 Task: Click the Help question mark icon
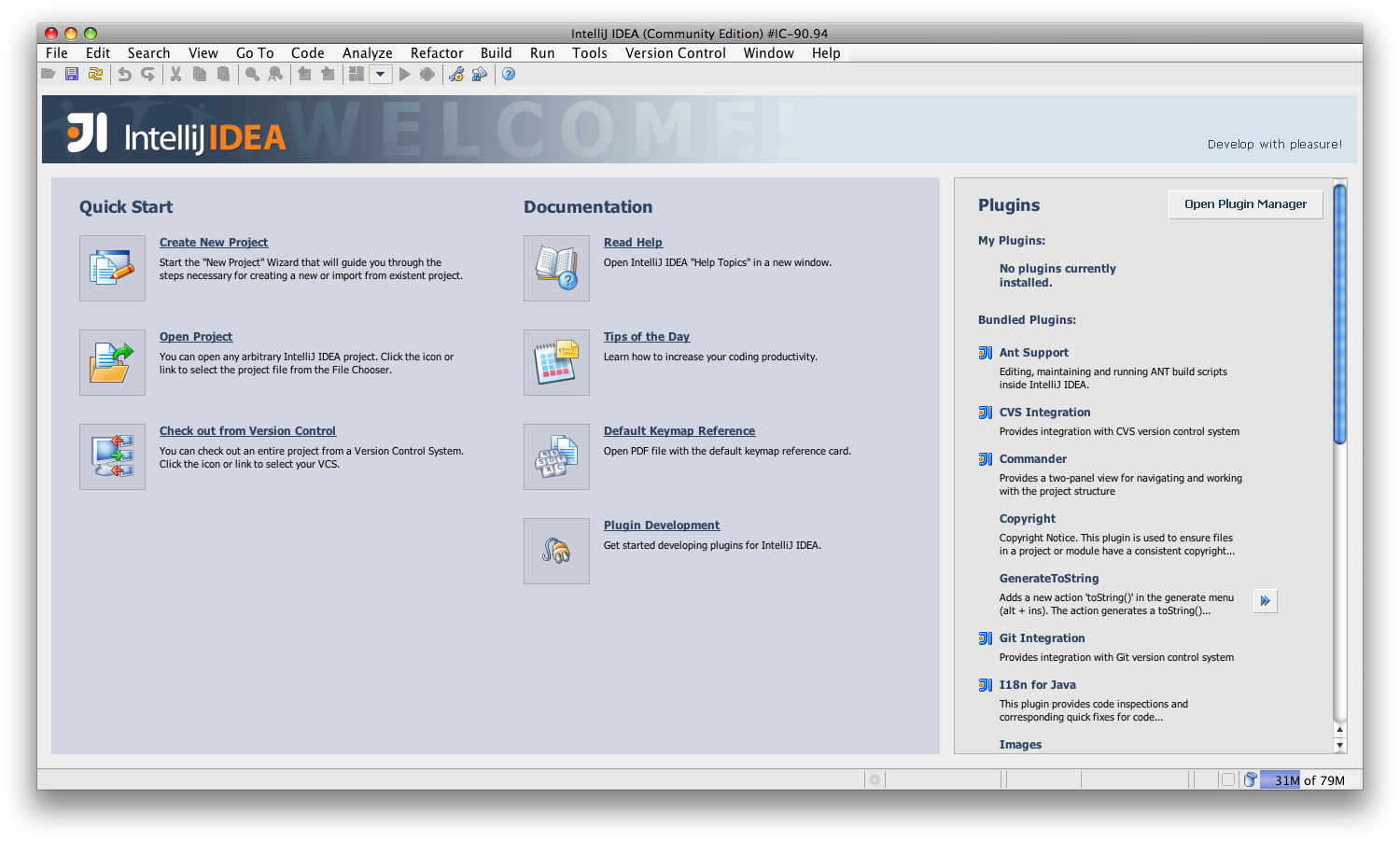click(509, 74)
